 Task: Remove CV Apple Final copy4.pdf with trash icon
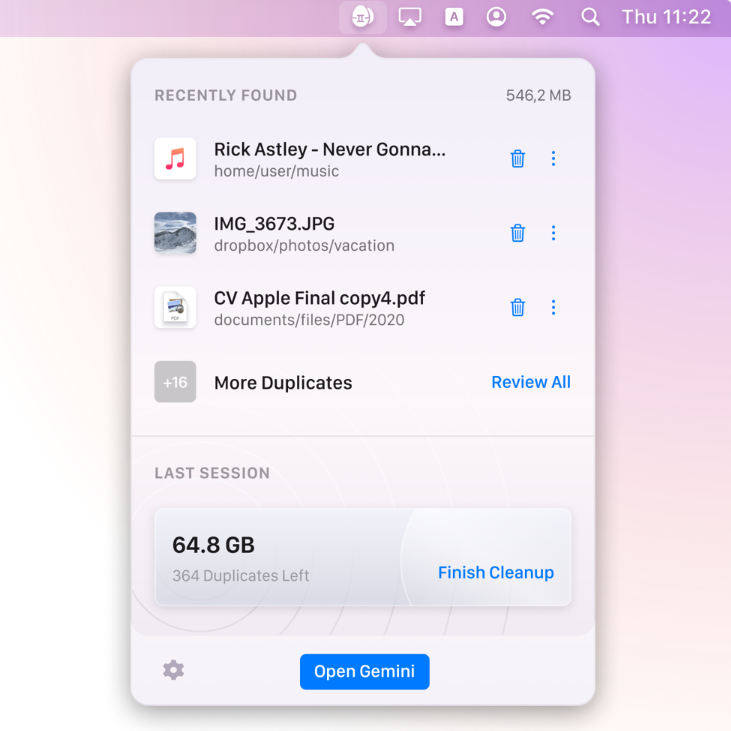[518, 307]
